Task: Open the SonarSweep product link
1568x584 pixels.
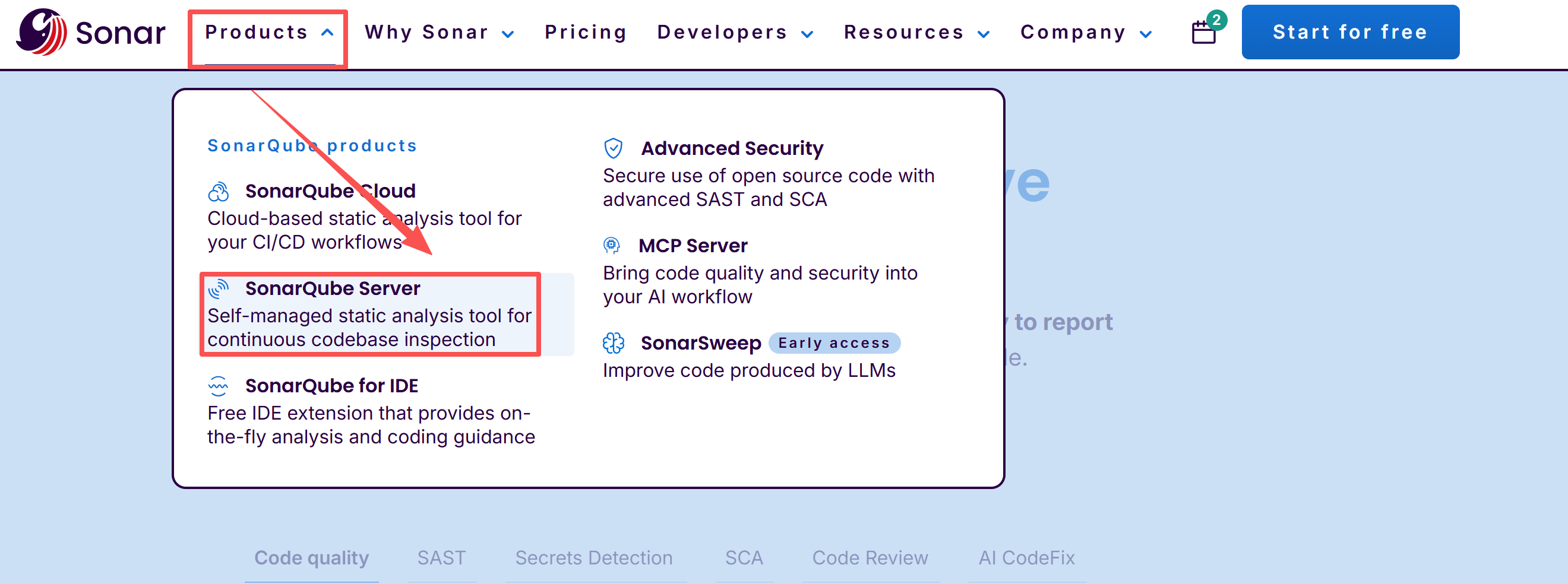Action: click(x=701, y=343)
